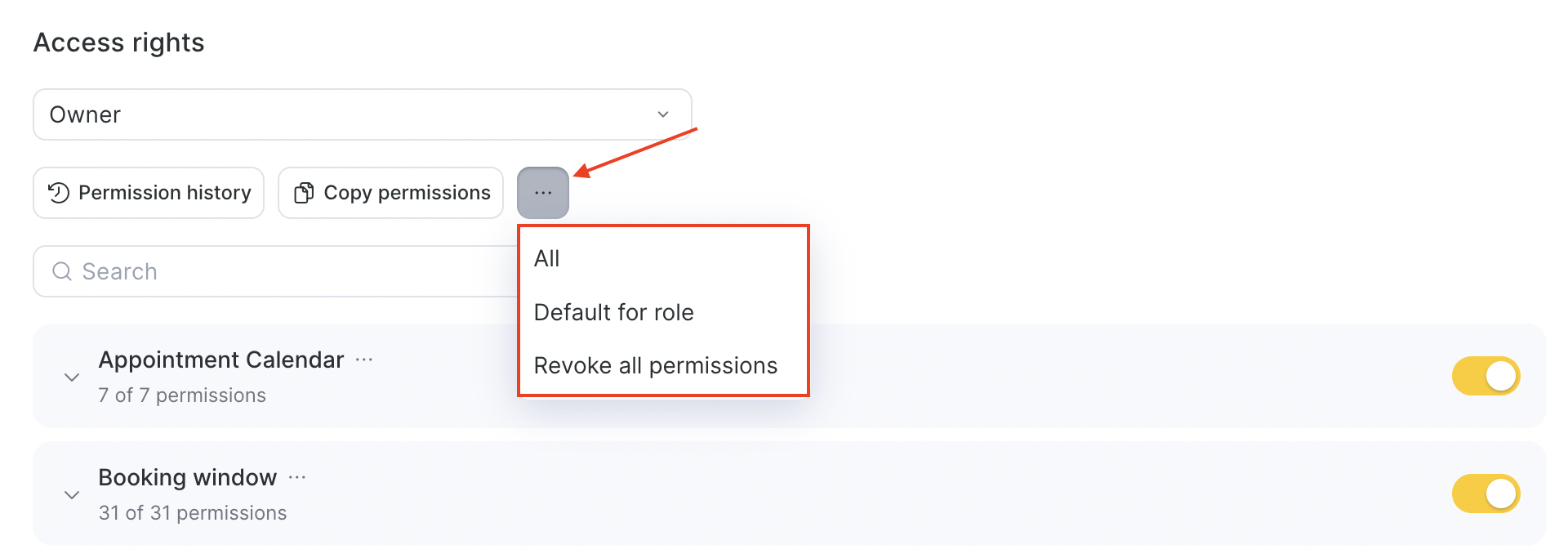Open Permission history

(x=149, y=193)
